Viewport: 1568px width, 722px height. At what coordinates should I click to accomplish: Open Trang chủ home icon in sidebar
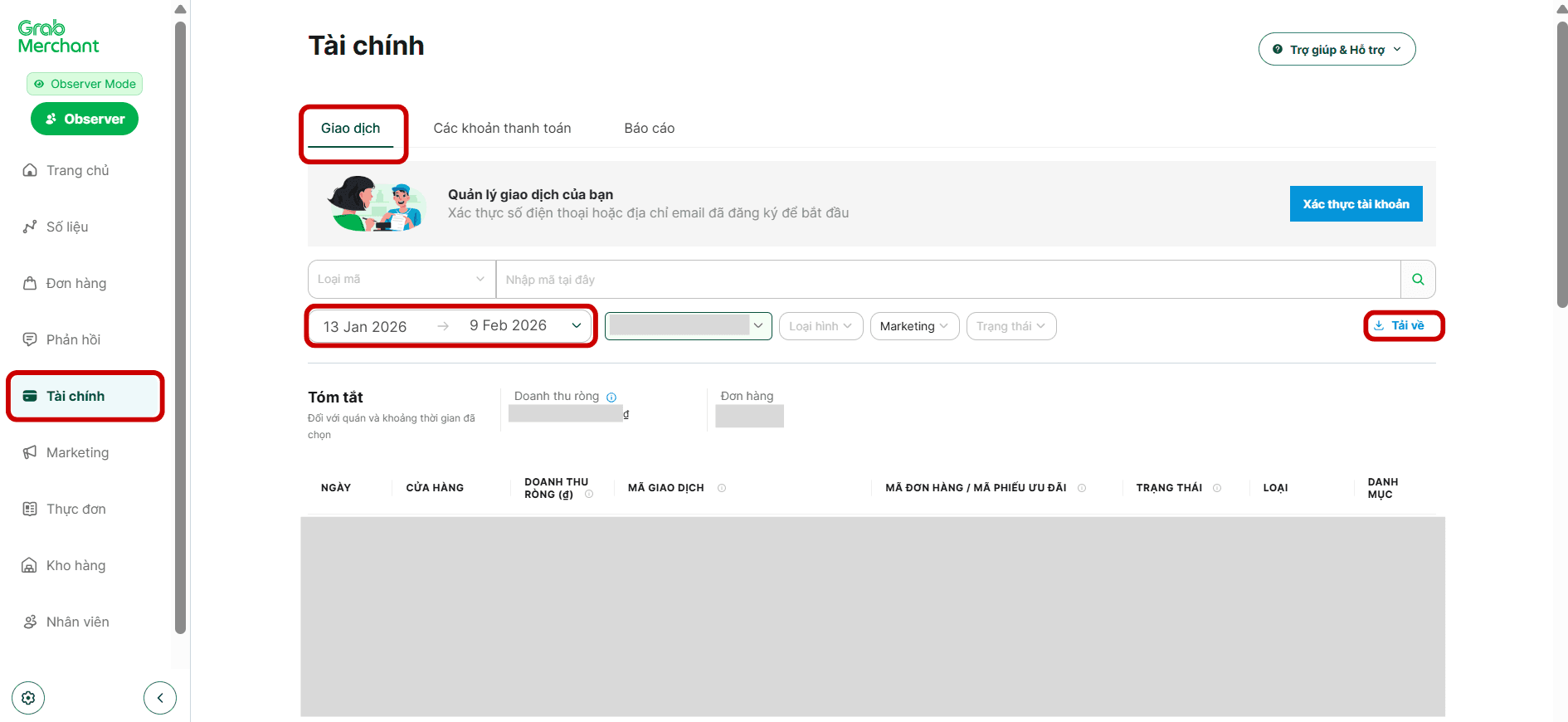[x=30, y=170]
